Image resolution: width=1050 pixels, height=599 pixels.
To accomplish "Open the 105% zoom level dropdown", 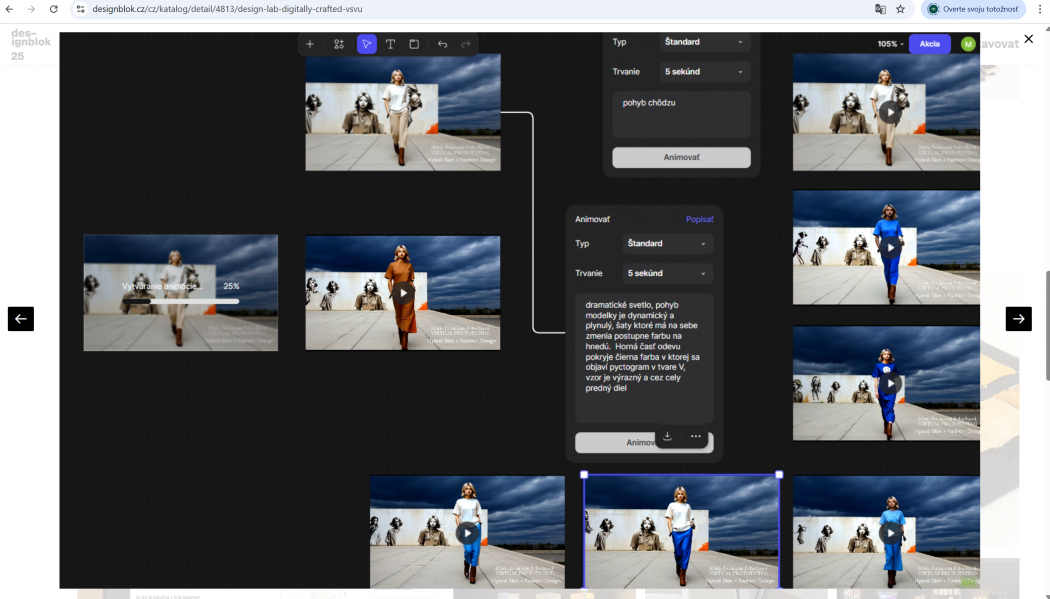I will [889, 44].
